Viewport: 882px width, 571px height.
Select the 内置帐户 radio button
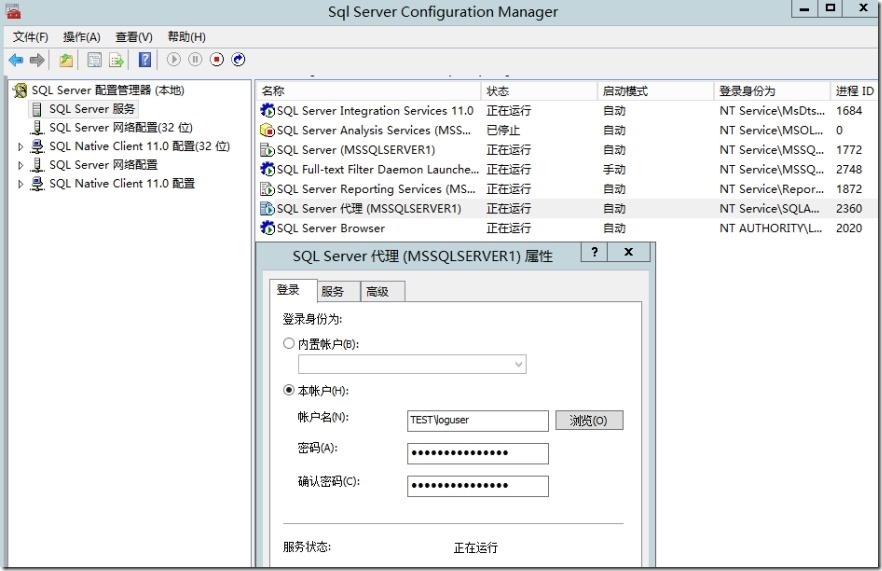pos(289,344)
